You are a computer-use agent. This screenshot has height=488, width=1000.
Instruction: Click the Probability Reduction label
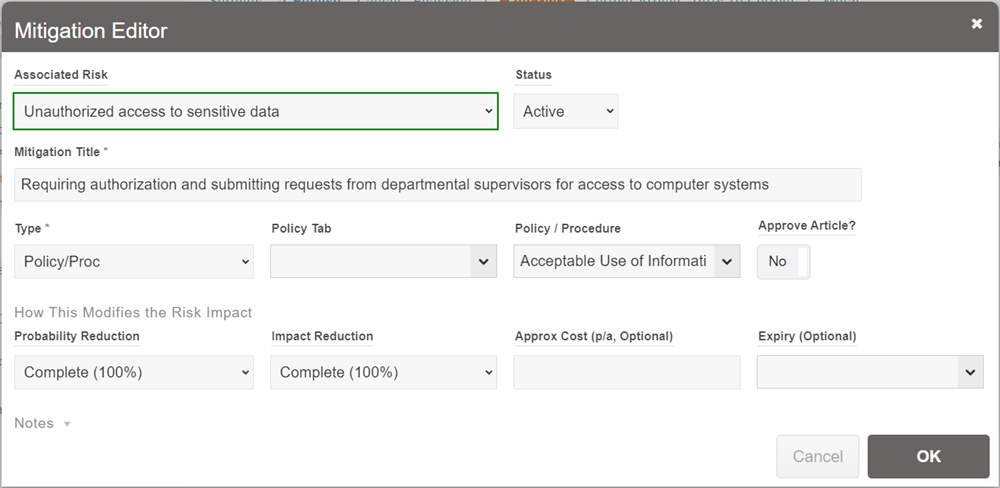(x=77, y=337)
